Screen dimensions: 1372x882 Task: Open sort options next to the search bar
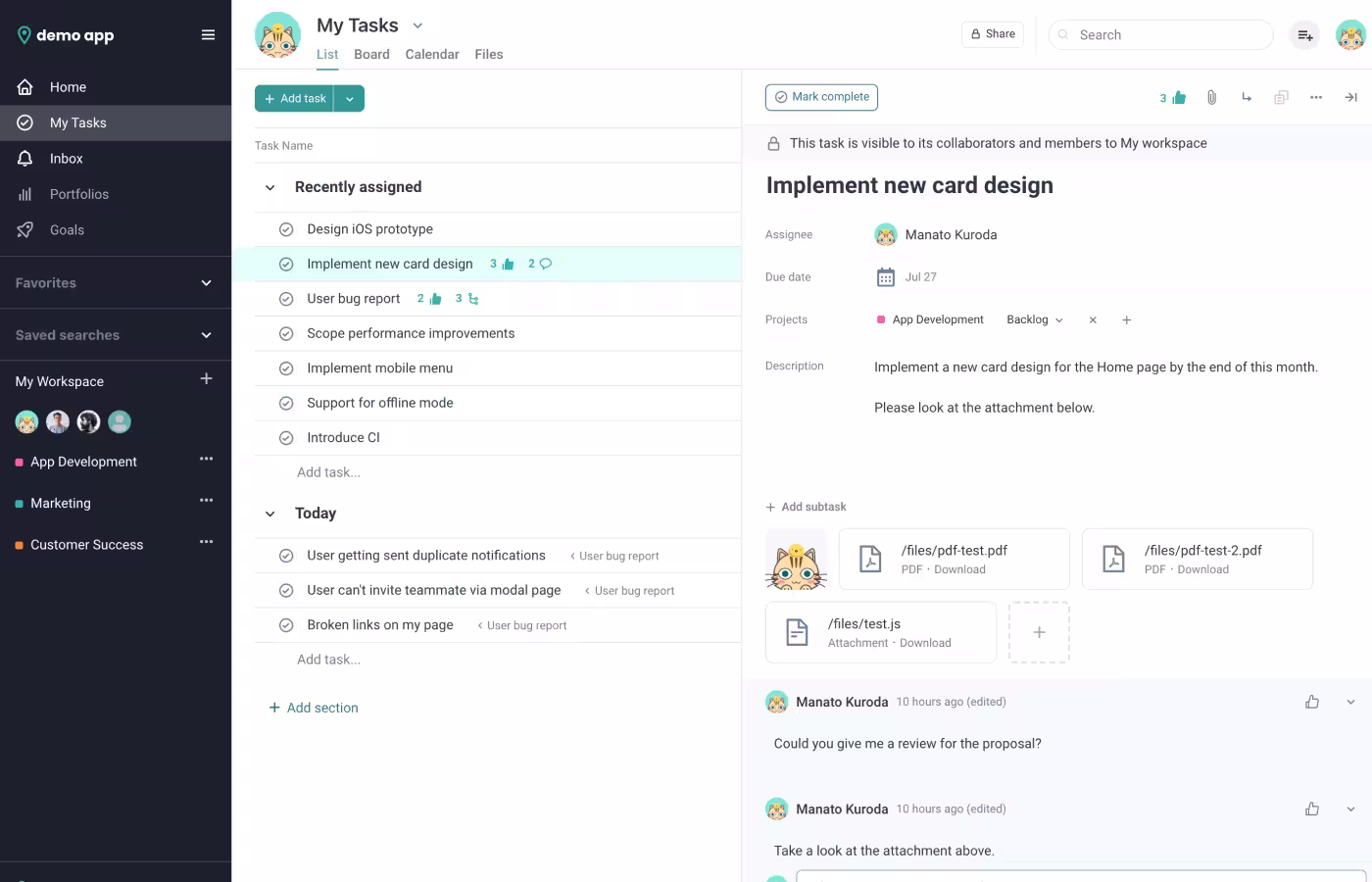[x=1304, y=34]
